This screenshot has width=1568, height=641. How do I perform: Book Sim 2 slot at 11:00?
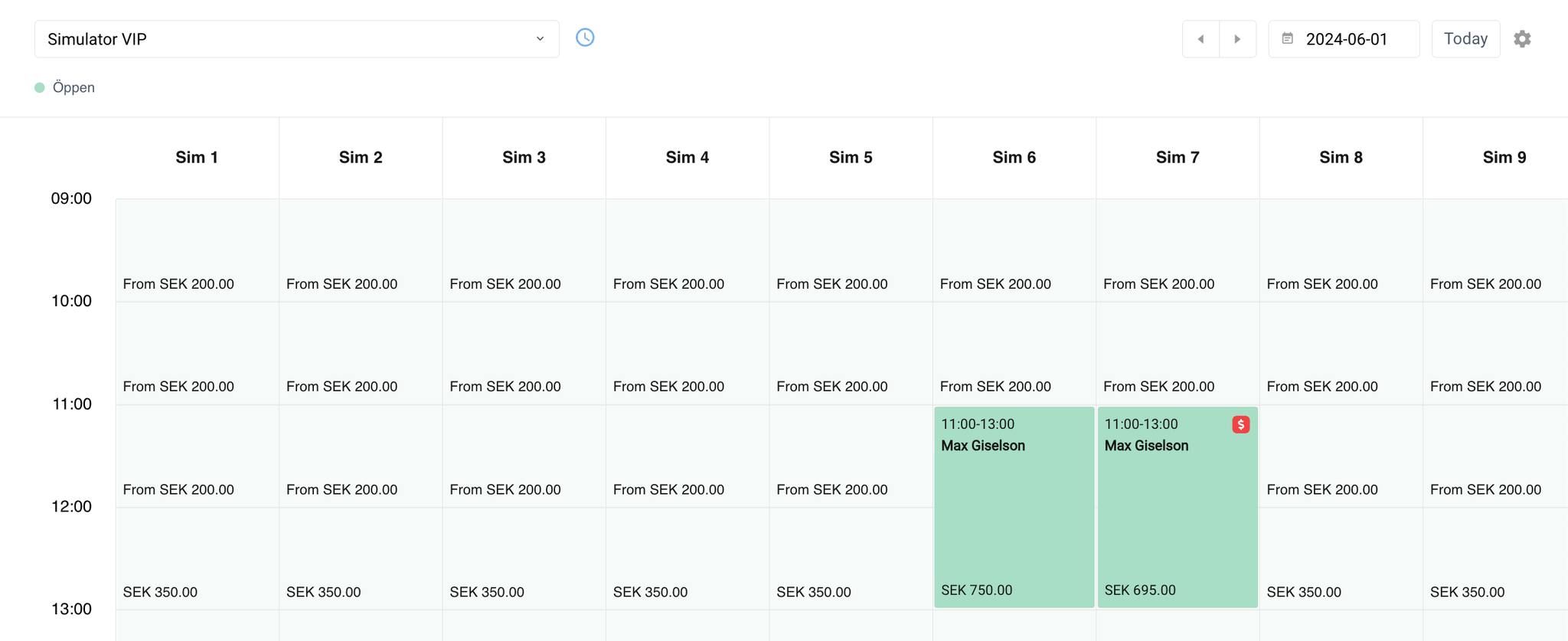click(361, 456)
